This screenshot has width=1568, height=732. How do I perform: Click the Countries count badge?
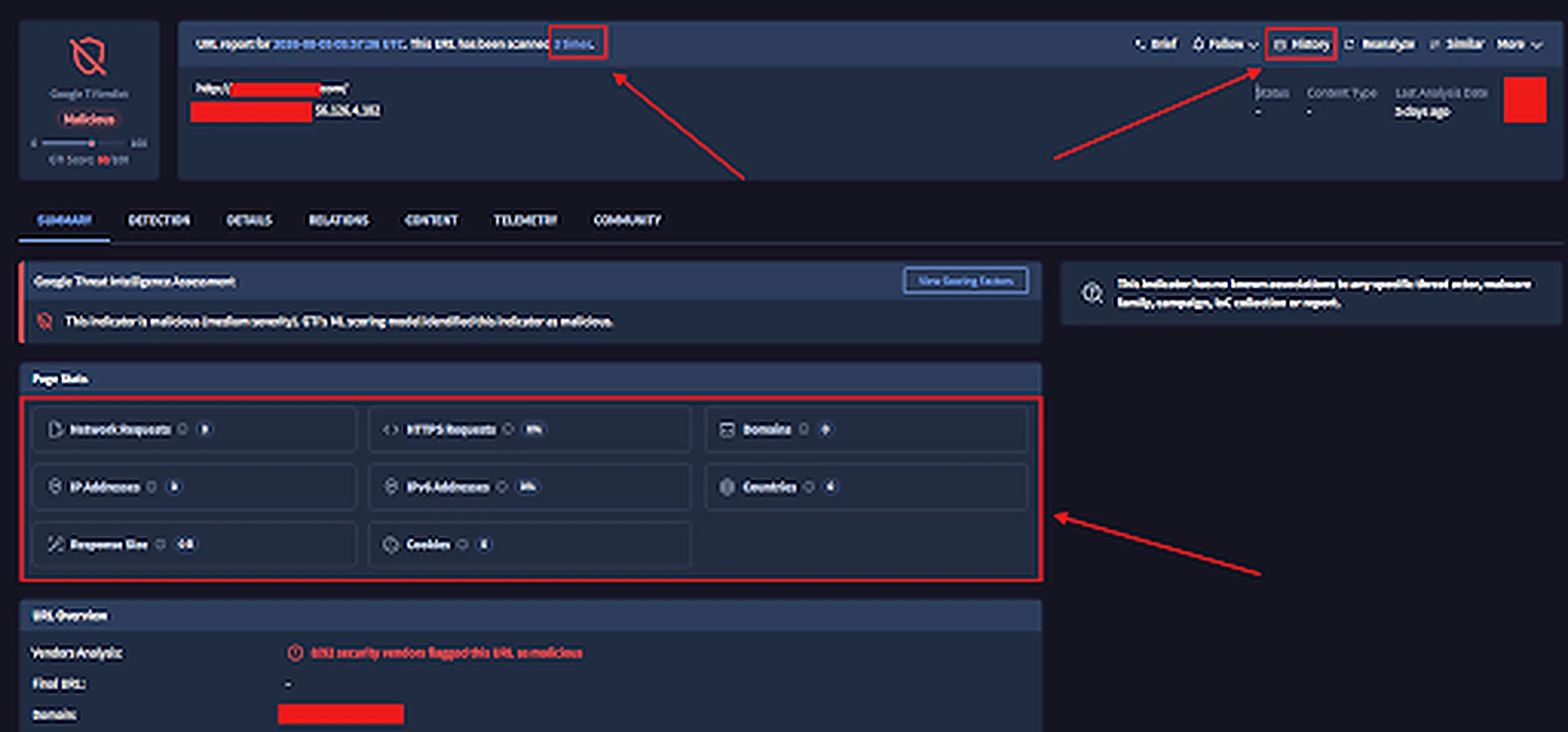(831, 487)
